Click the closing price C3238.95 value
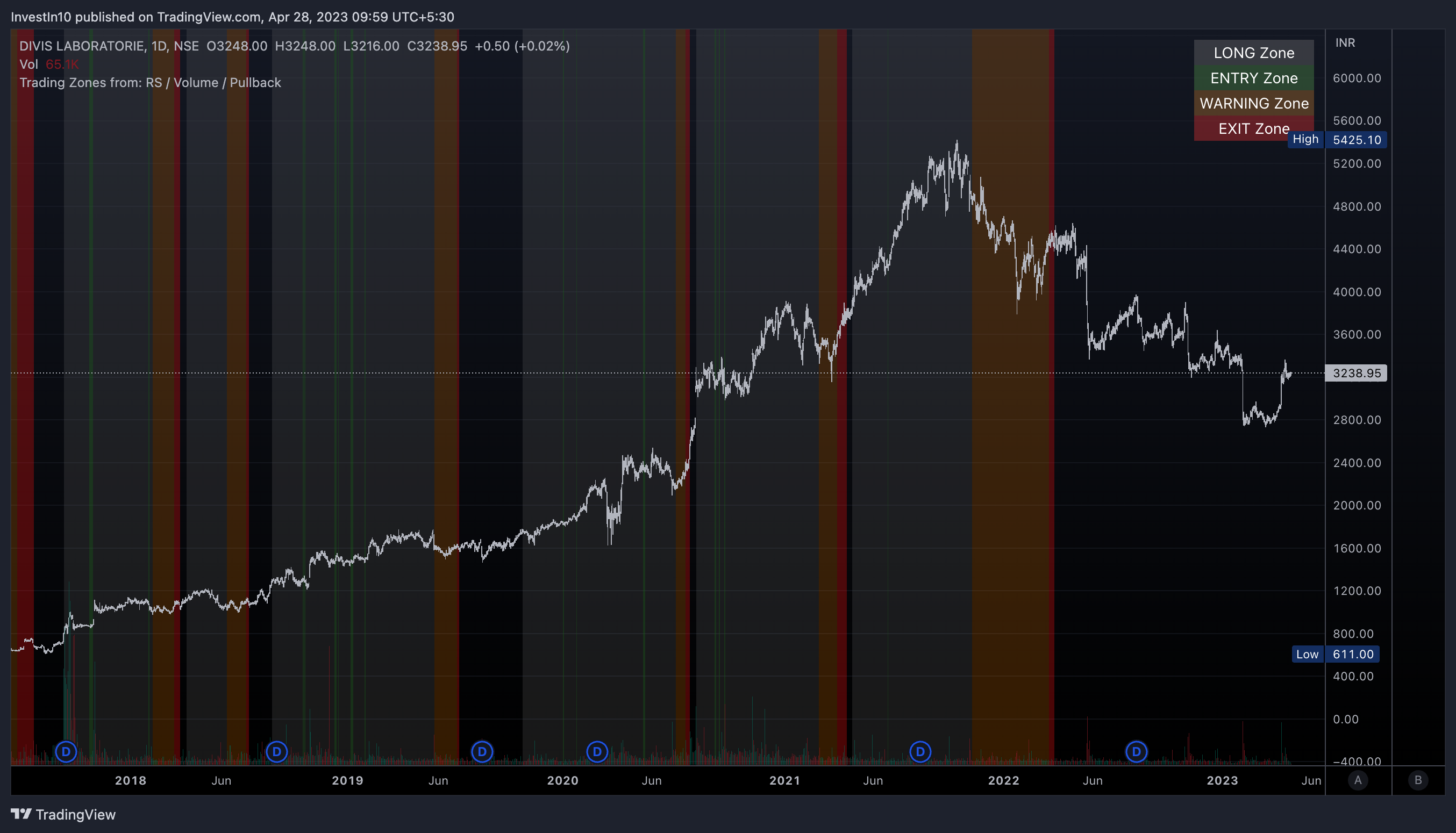The image size is (1456, 833). [437, 46]
